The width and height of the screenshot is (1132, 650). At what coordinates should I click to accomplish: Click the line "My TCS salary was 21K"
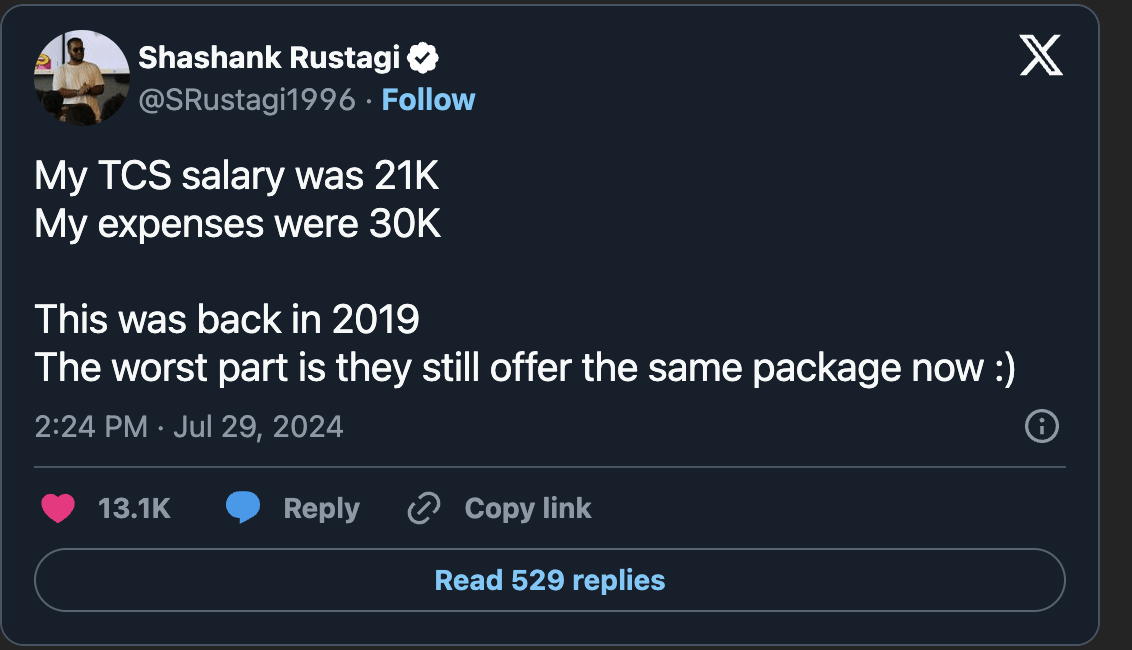[237, 176]
